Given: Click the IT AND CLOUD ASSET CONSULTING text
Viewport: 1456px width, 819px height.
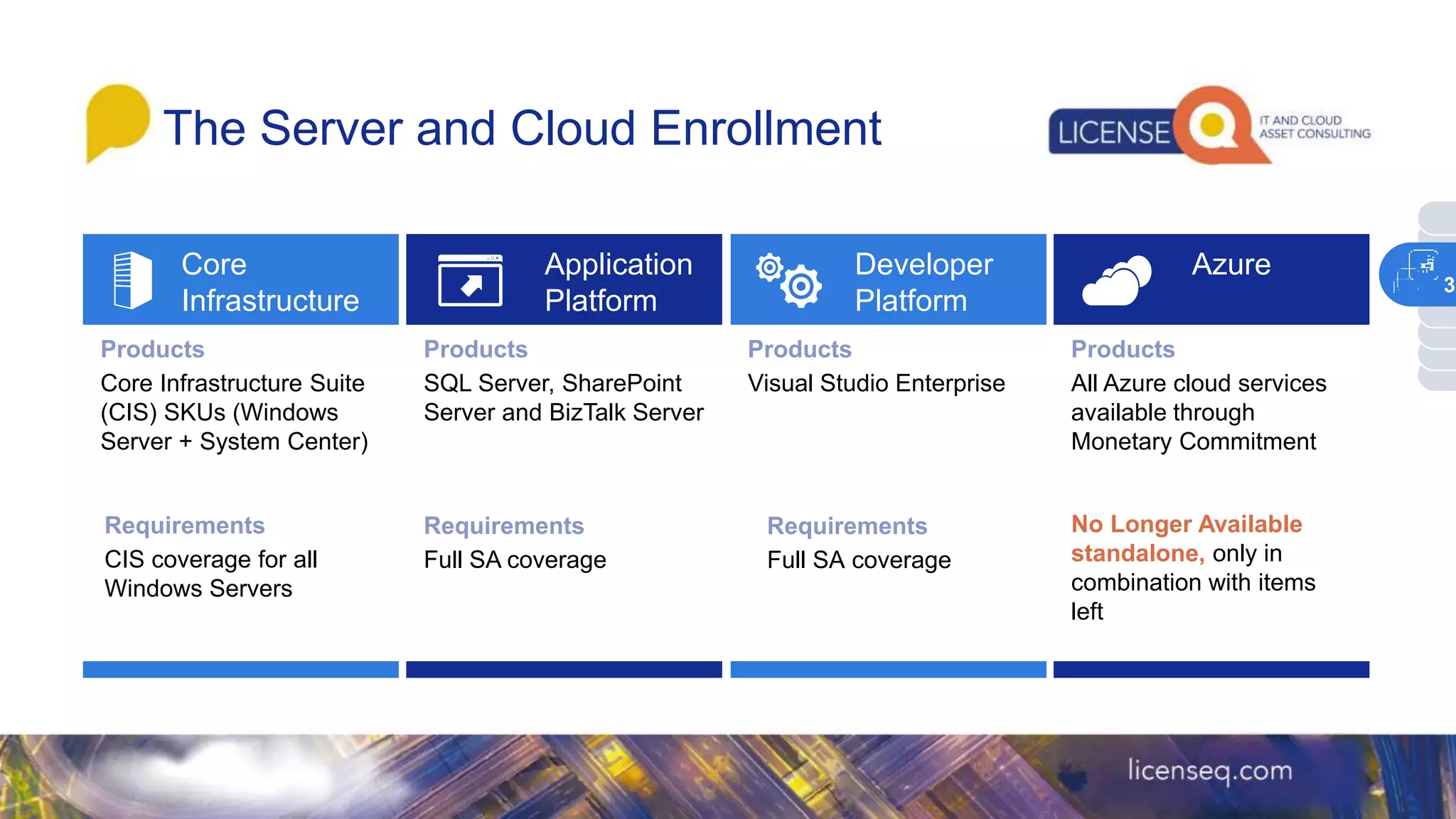Looking at the screenshot, I should pos(1315,127).
